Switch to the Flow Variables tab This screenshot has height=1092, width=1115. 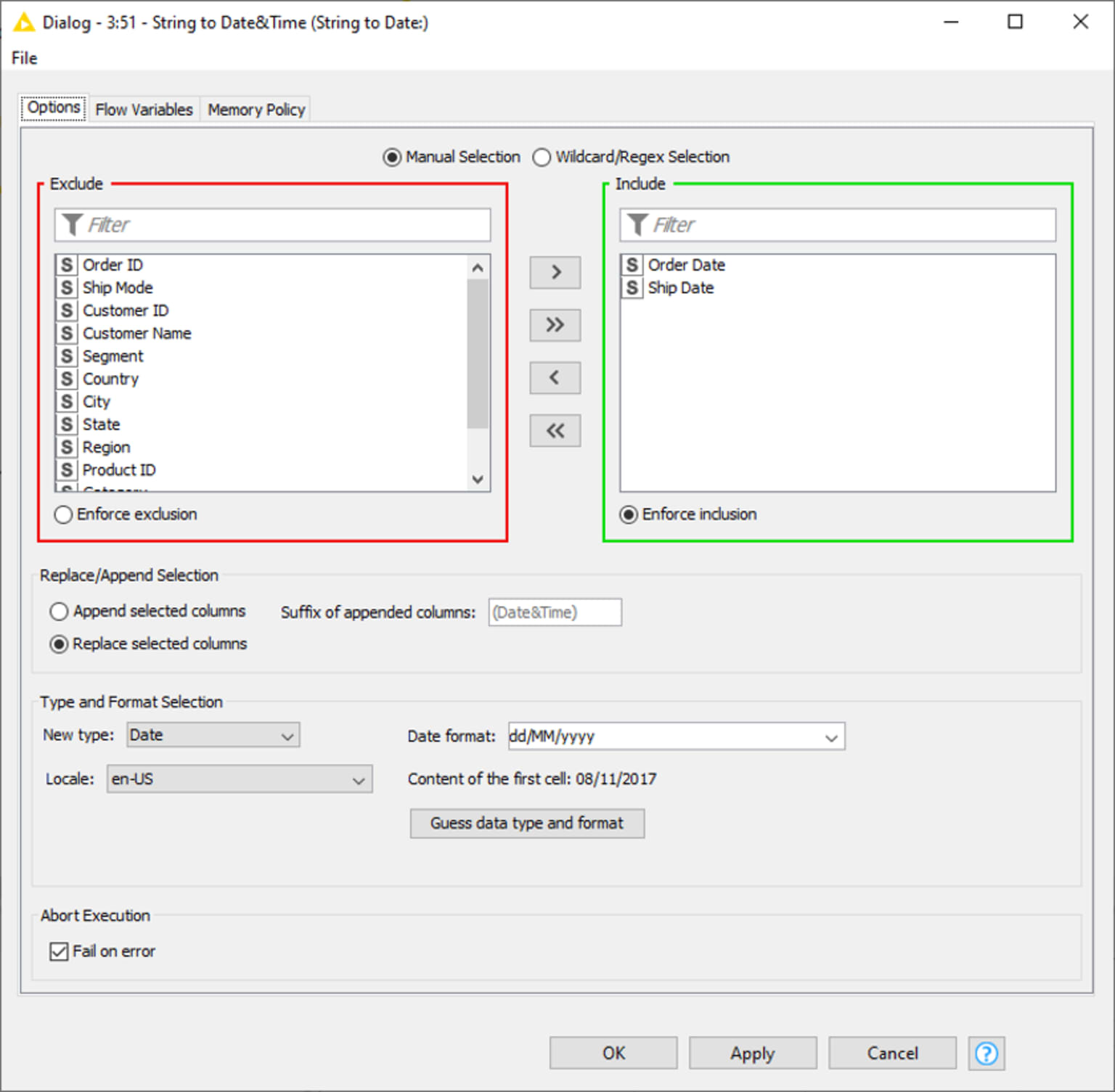click(x=144, y=110)
